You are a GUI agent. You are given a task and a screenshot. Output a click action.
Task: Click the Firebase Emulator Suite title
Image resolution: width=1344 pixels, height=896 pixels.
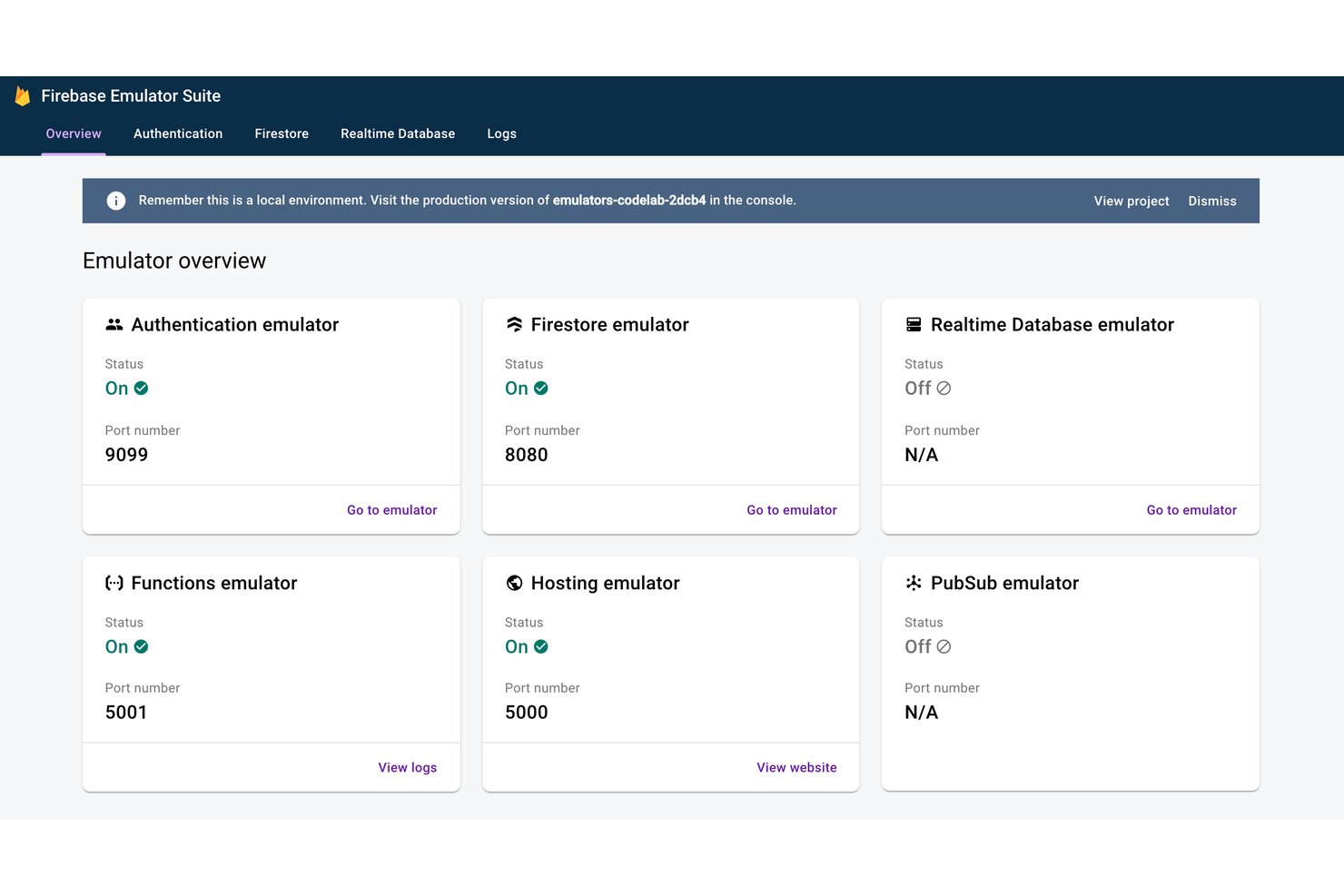tap(131, 96)
